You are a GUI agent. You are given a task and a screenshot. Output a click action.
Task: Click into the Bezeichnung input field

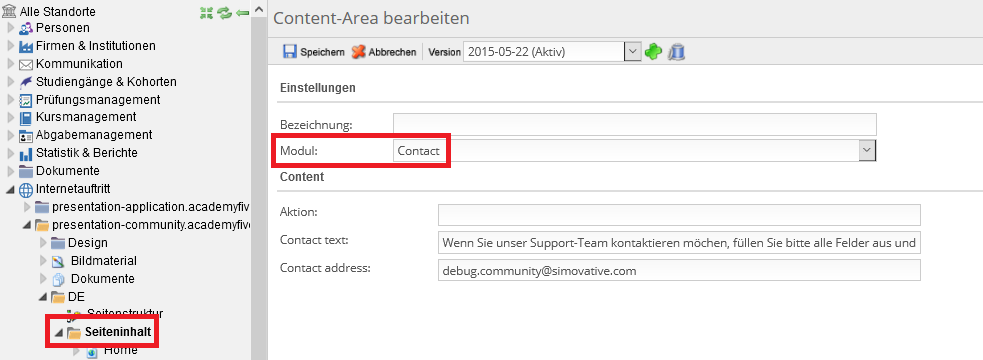634,124
